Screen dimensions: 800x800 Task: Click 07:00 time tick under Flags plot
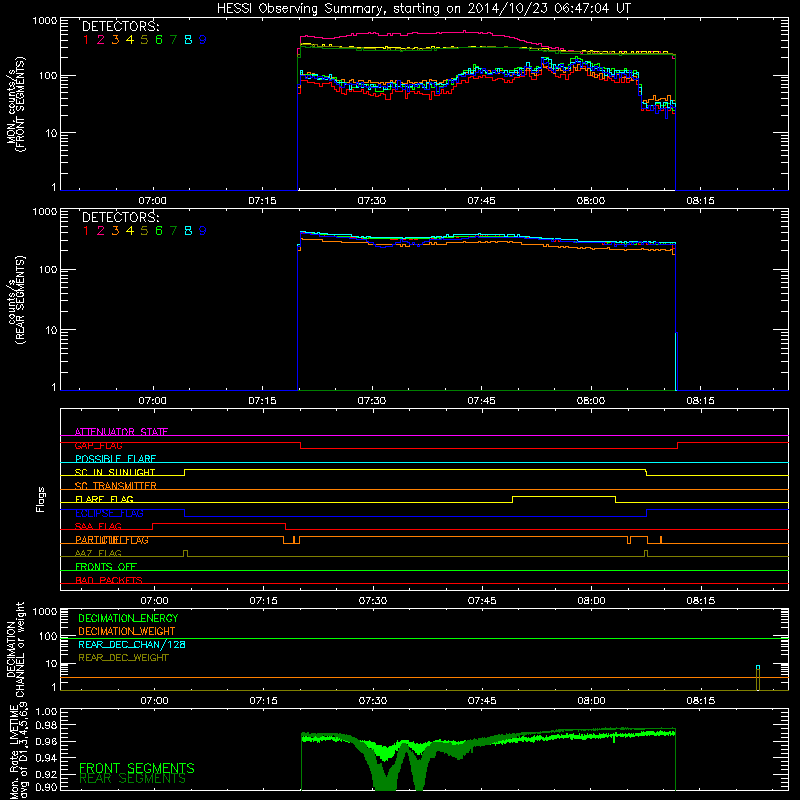[154, 601]
